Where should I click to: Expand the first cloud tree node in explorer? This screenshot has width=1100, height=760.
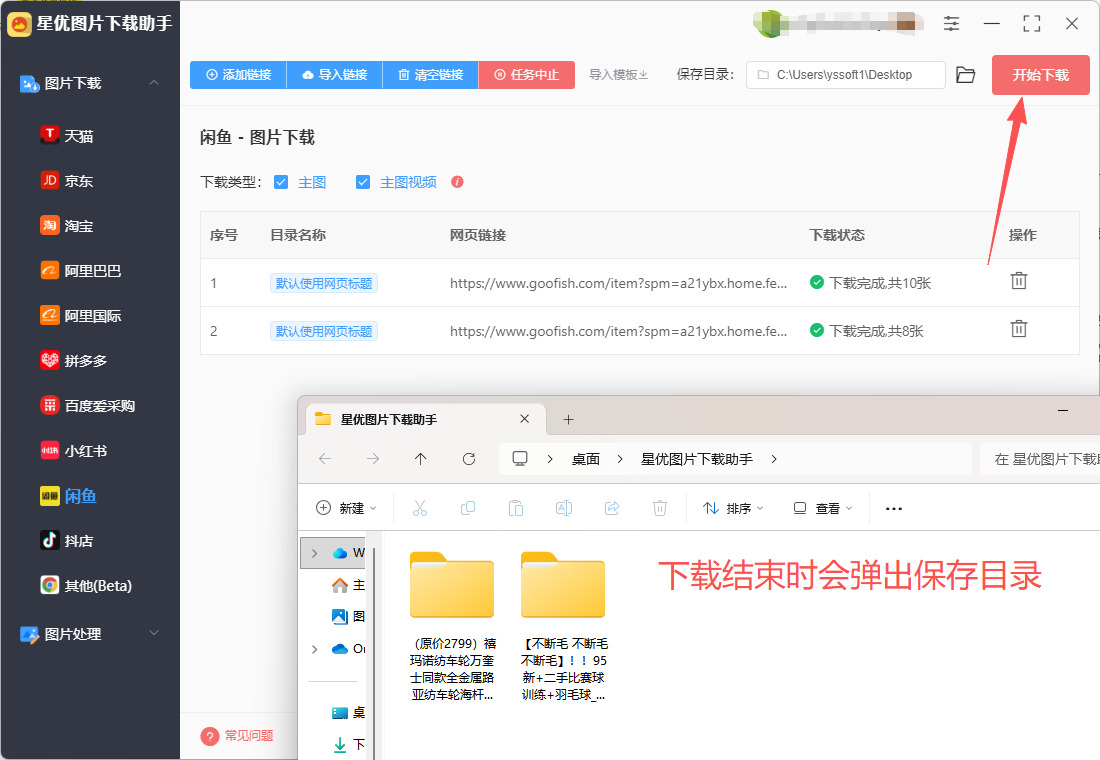point(314,553)
